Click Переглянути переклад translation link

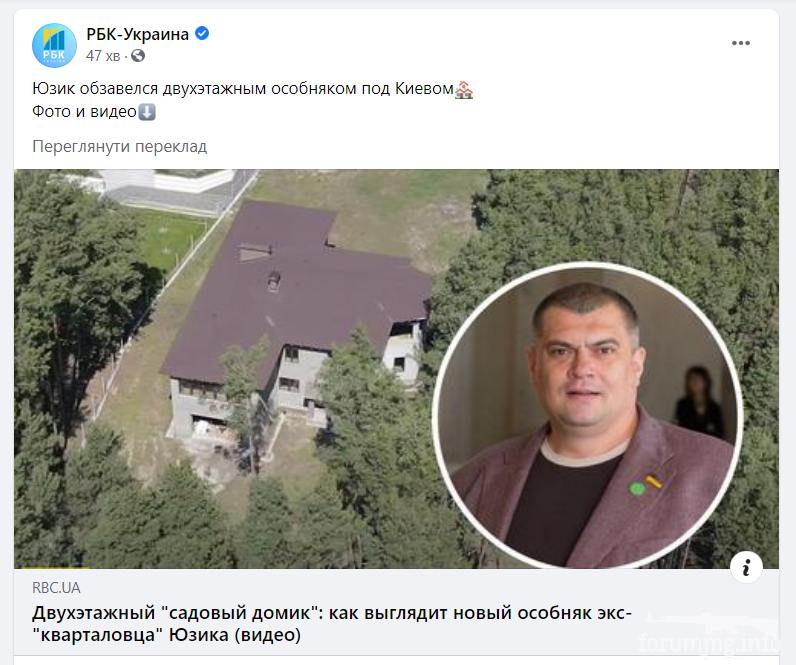click(120, 147)
